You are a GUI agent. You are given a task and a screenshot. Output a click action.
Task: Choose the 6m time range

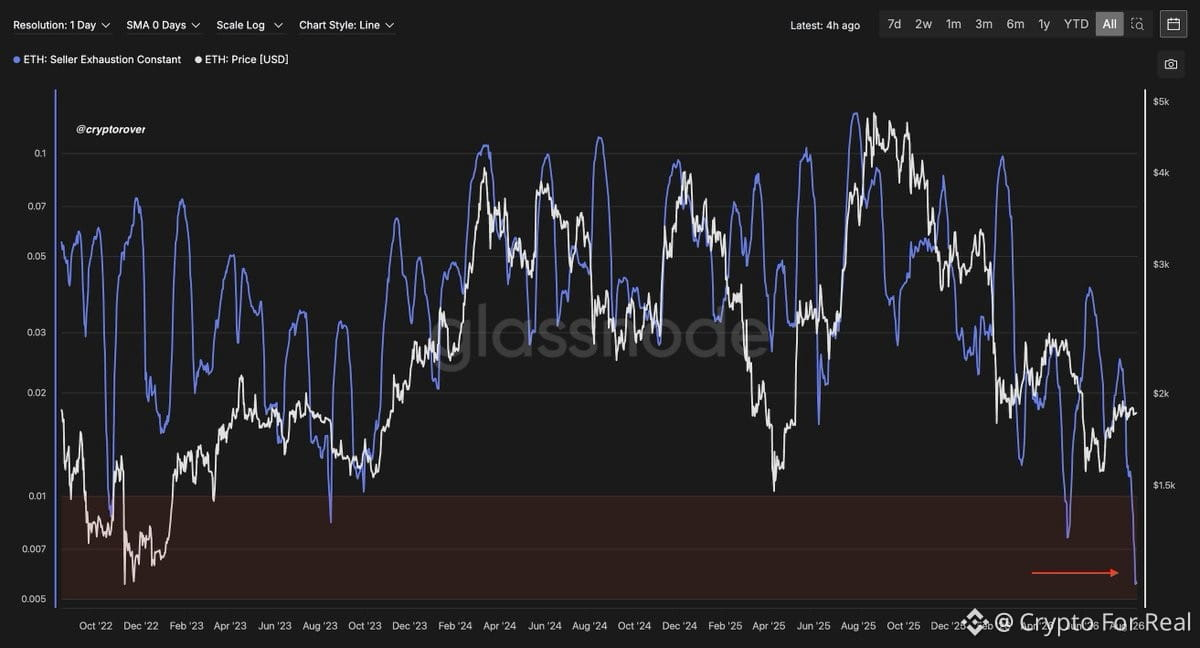[1015, 24]
